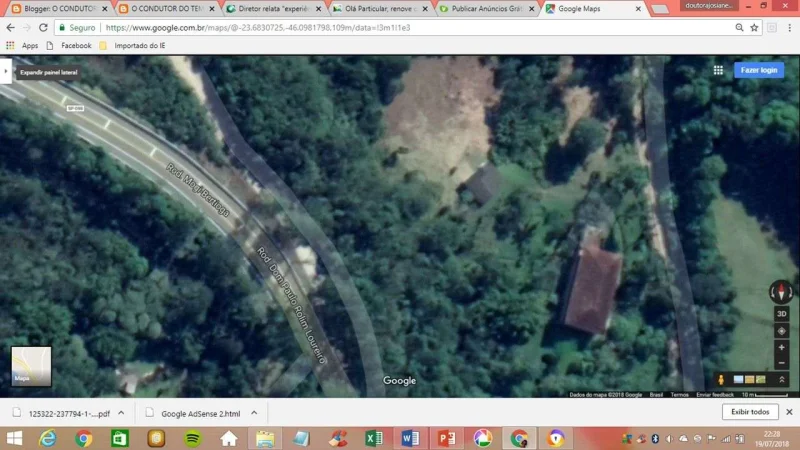Open PowerPoint from the taskbar
The image size is (800, 450).
[446, 438]
